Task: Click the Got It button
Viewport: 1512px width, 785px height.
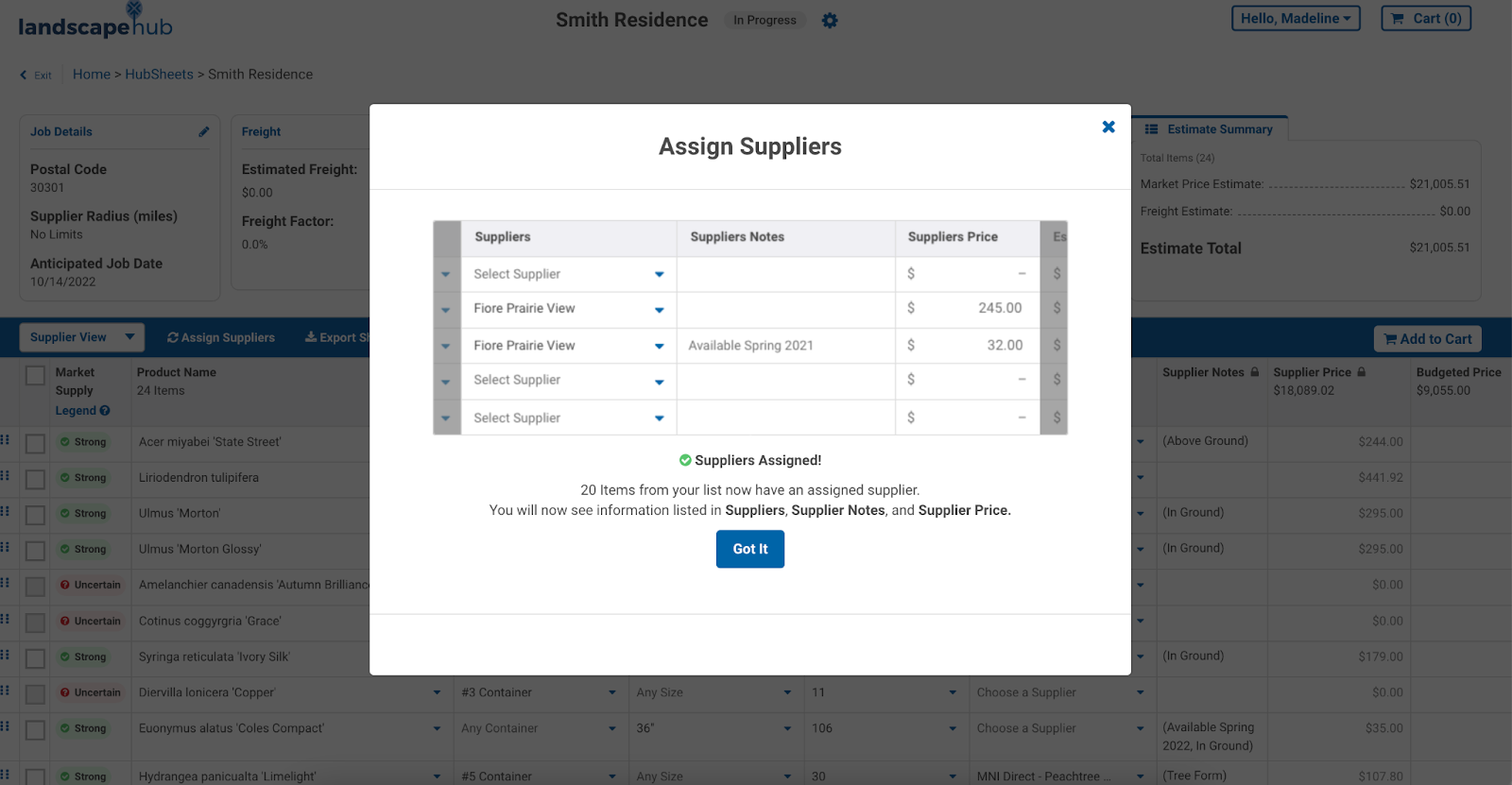Action: point(749,549)
